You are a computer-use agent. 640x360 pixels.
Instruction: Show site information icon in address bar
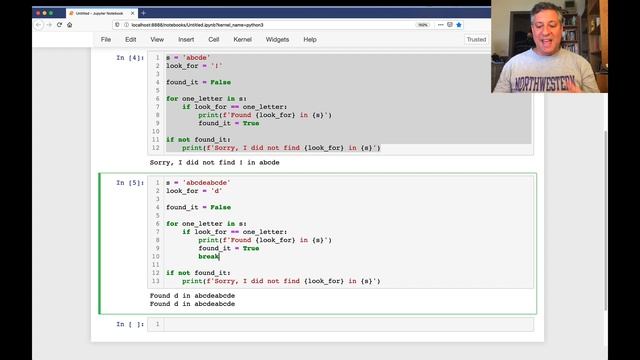[x=126, y=25]
